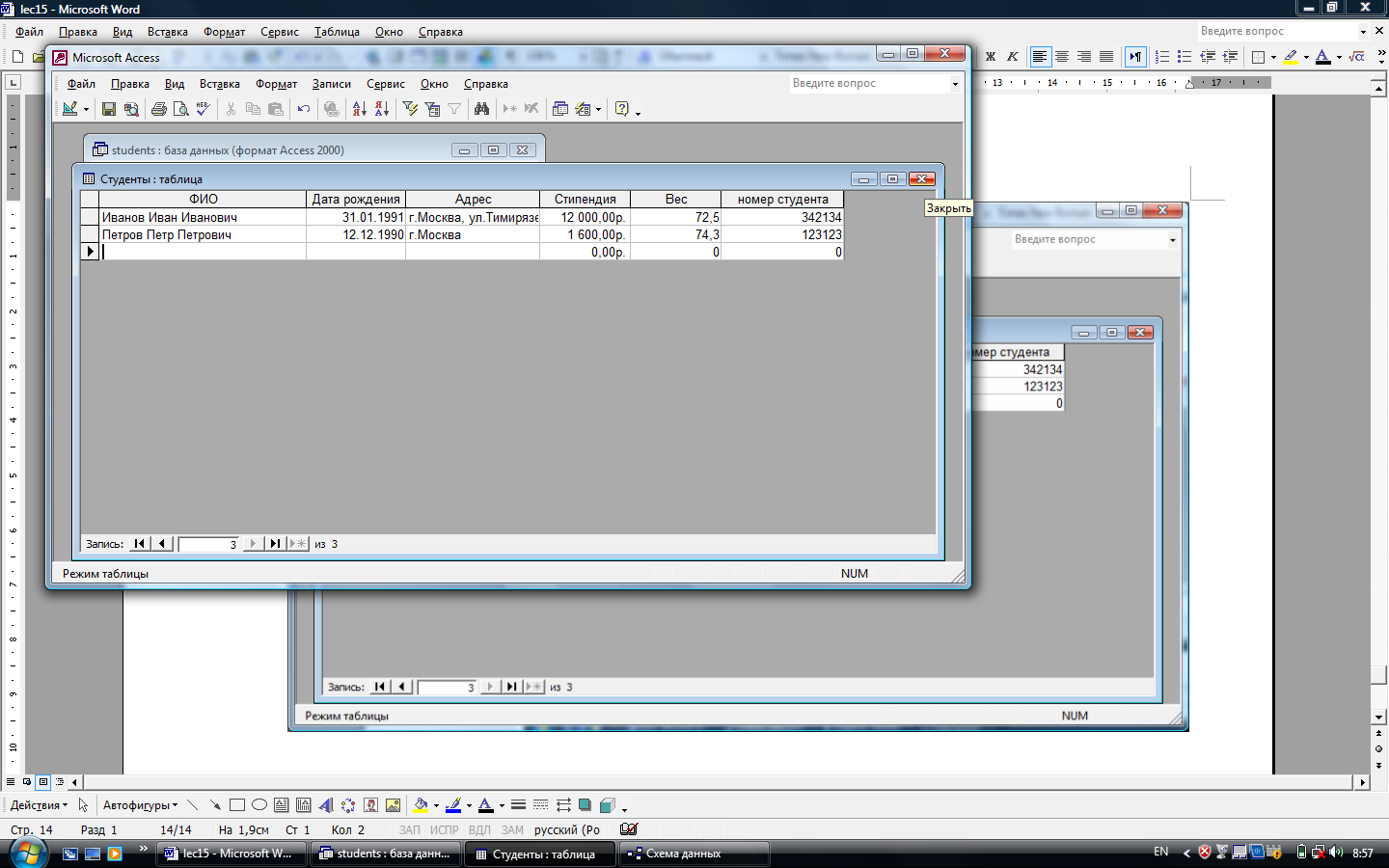
Task: Switch to lec15 Microsoft Word taskbar button
Action: coord(231,854)
